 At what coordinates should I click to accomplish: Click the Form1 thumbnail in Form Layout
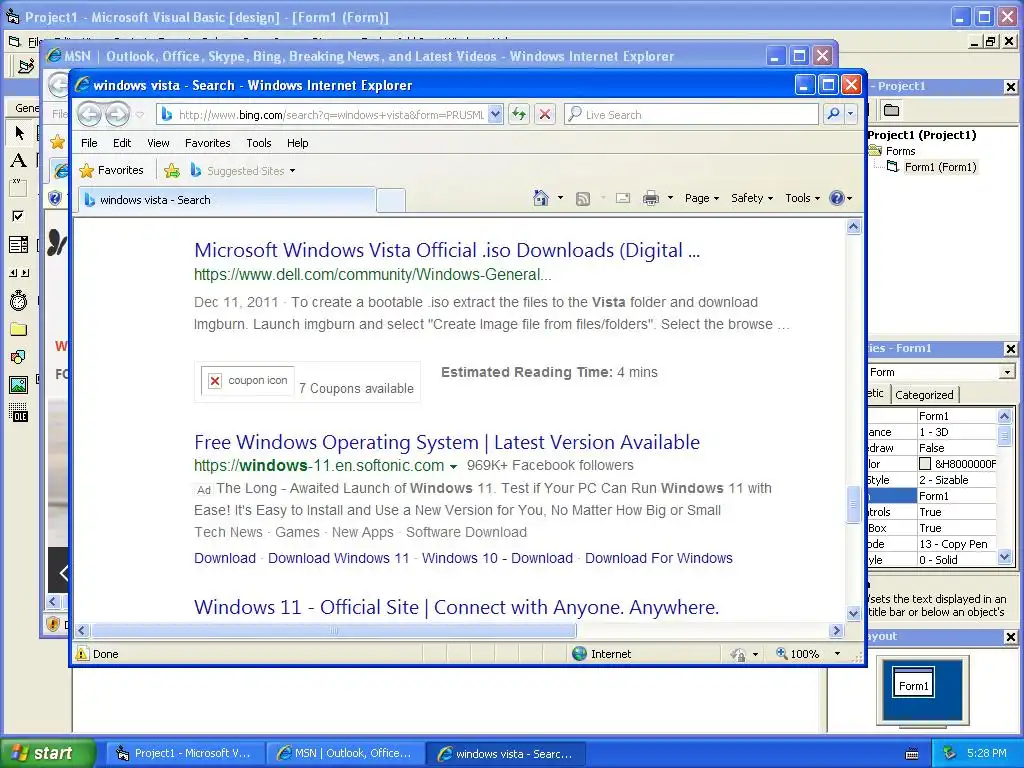click(913, 683)
